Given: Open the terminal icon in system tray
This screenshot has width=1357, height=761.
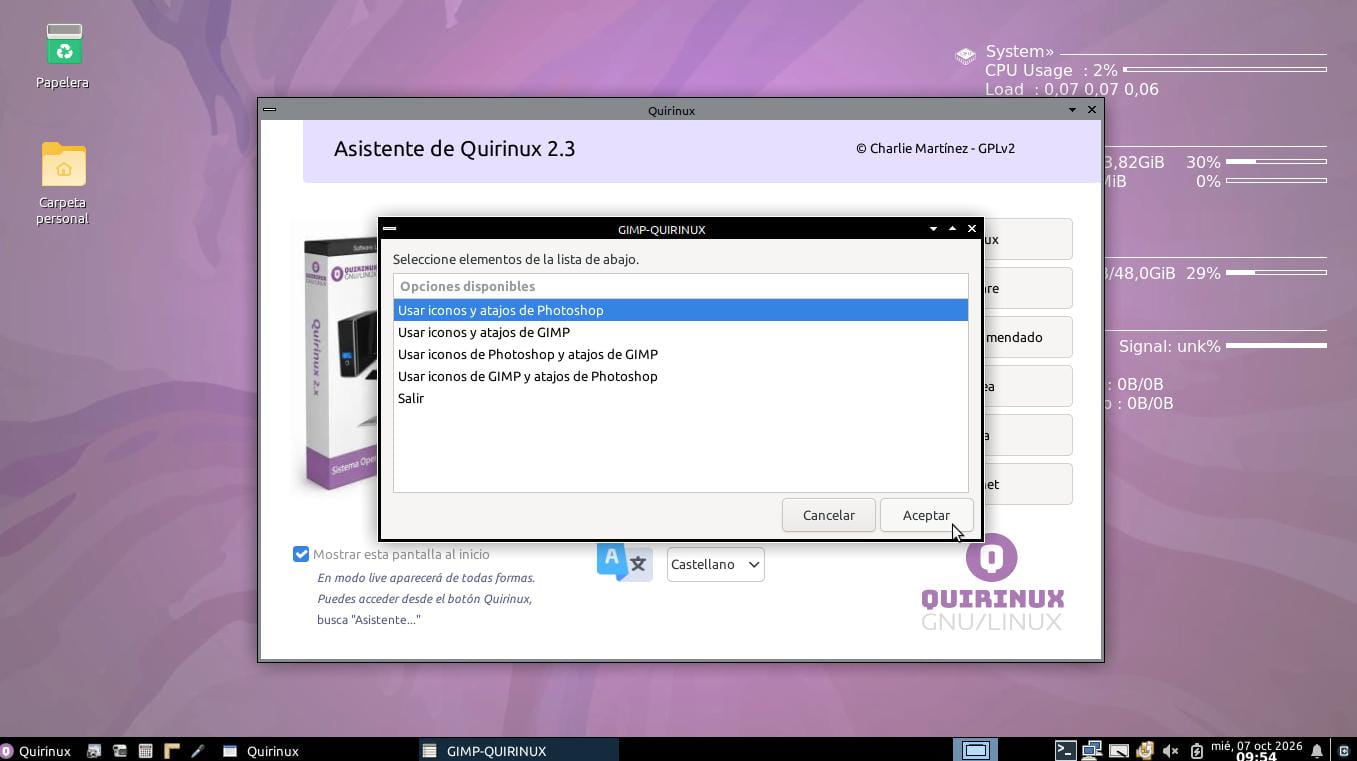Looking at the screenshot, I should (1065, 750).
